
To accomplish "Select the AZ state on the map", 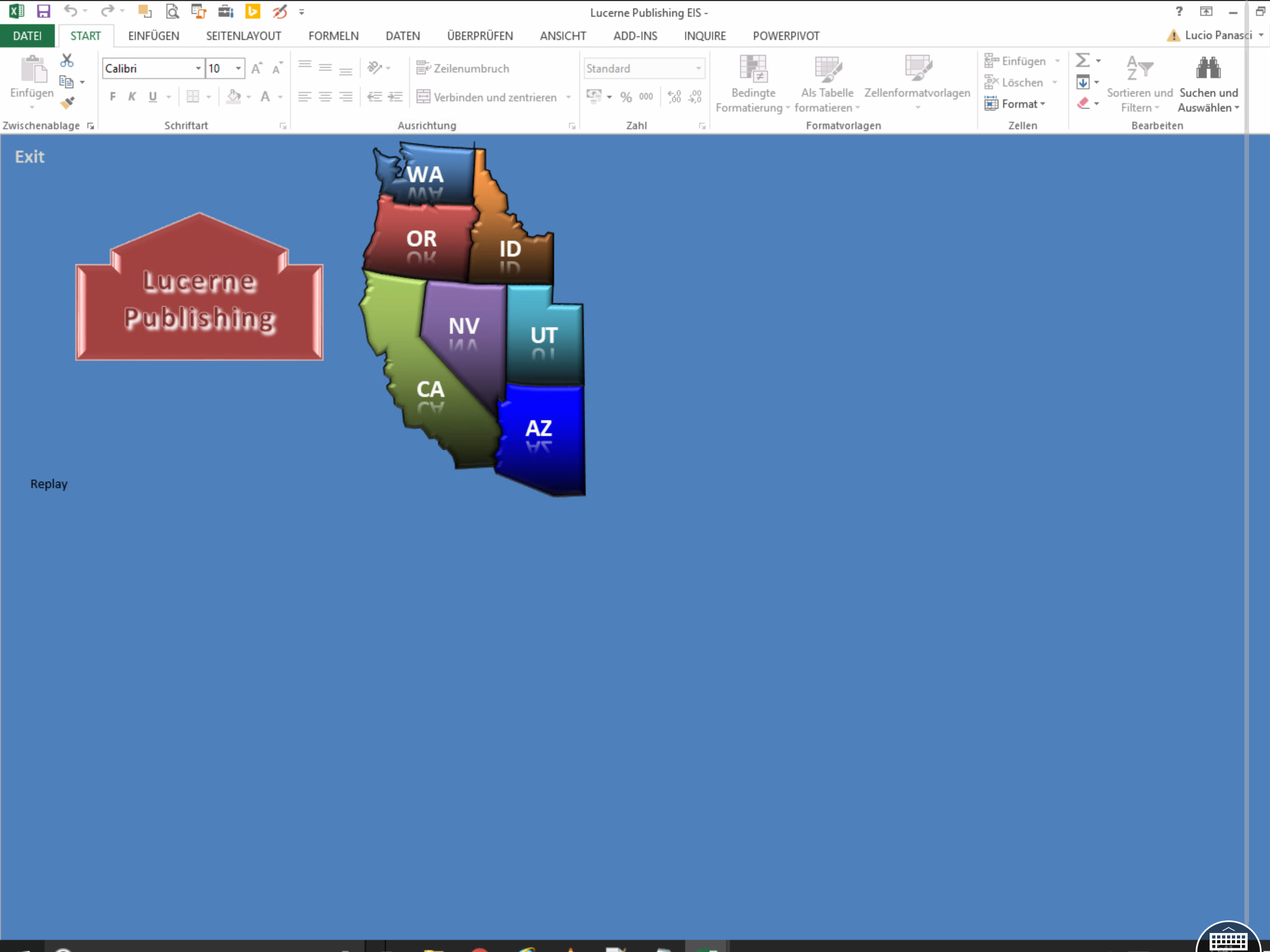I will pyautogui.click(x=539, y=428).
